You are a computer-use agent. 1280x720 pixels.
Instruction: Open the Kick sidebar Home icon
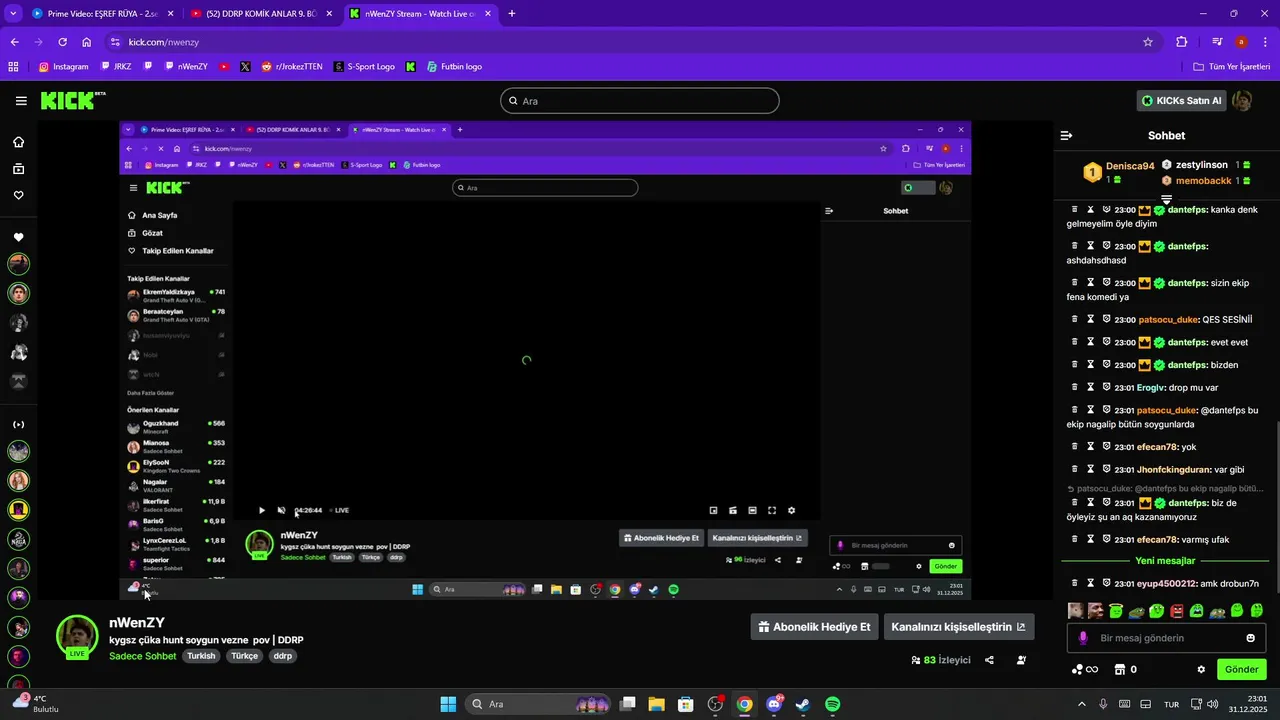pyautogui.click(x=18, y=142)
